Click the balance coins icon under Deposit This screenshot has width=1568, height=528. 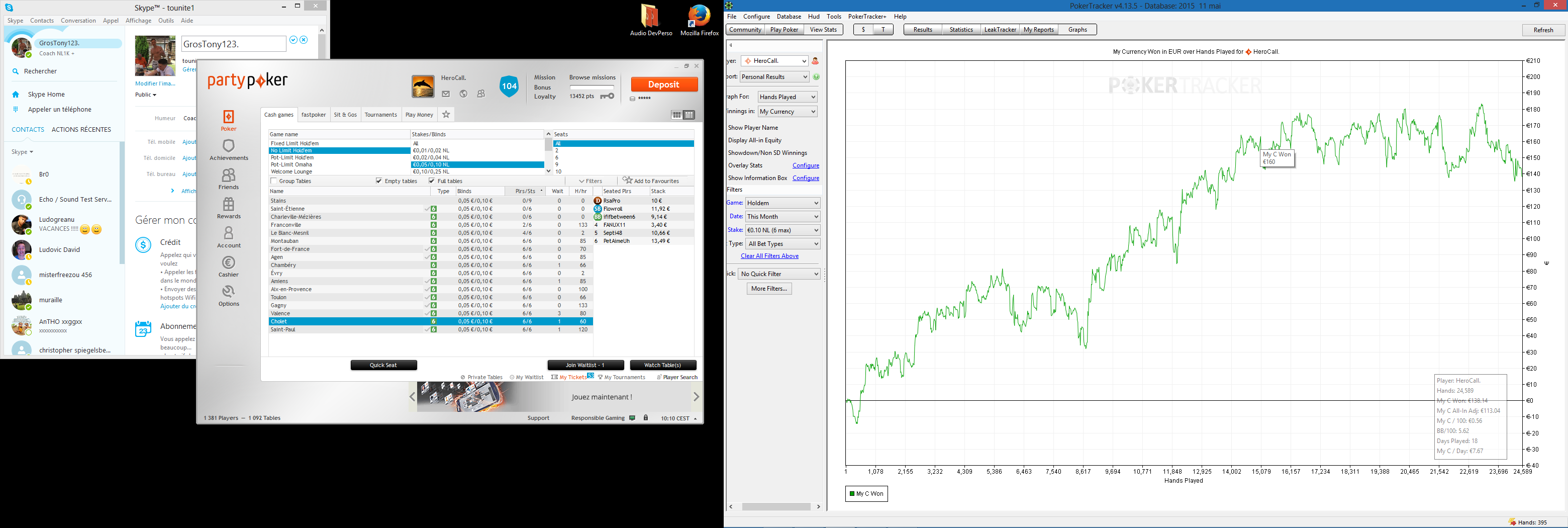[632, 99]
